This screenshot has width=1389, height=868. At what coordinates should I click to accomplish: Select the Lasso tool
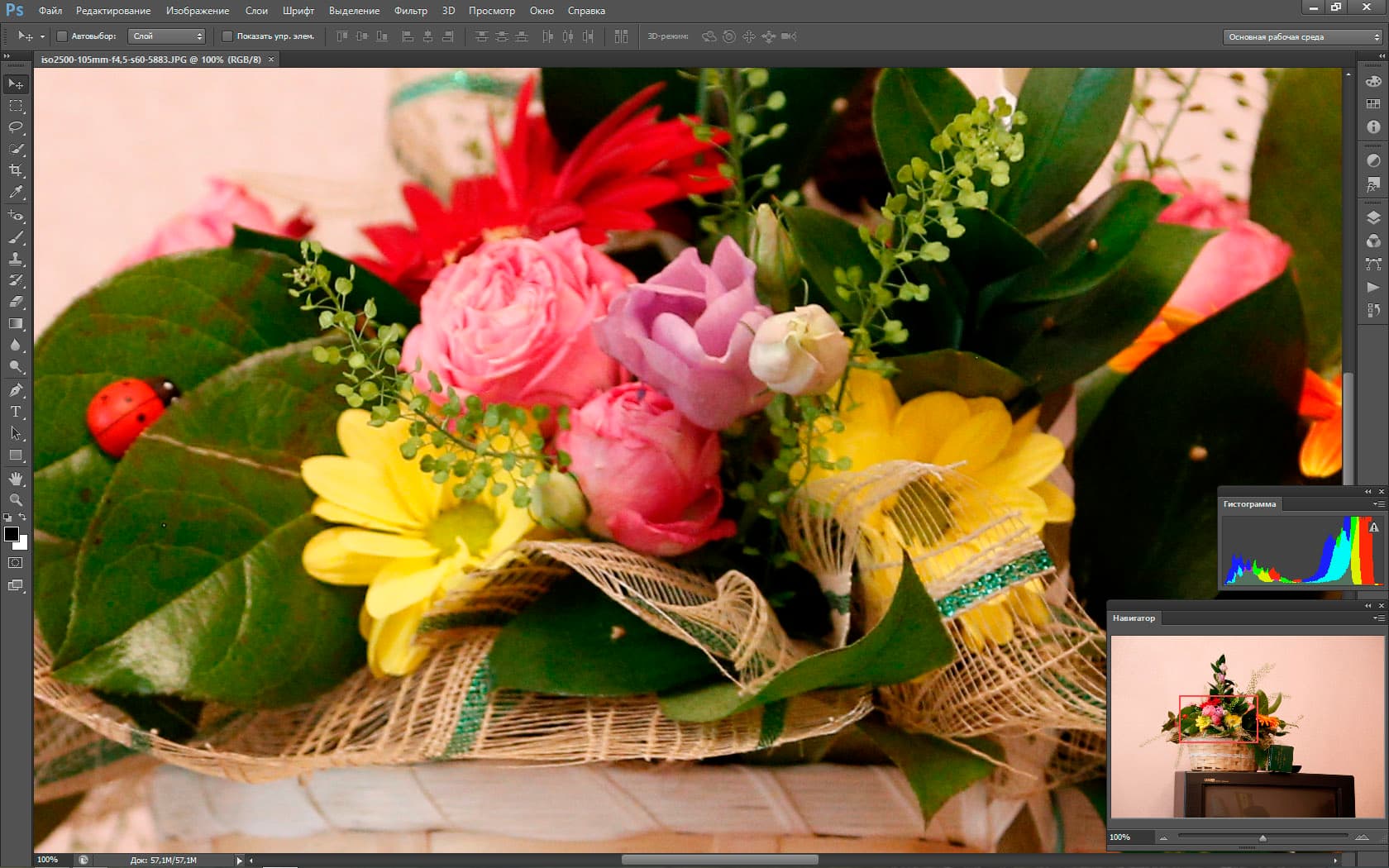pyautogui.click(x=16, y=127)
